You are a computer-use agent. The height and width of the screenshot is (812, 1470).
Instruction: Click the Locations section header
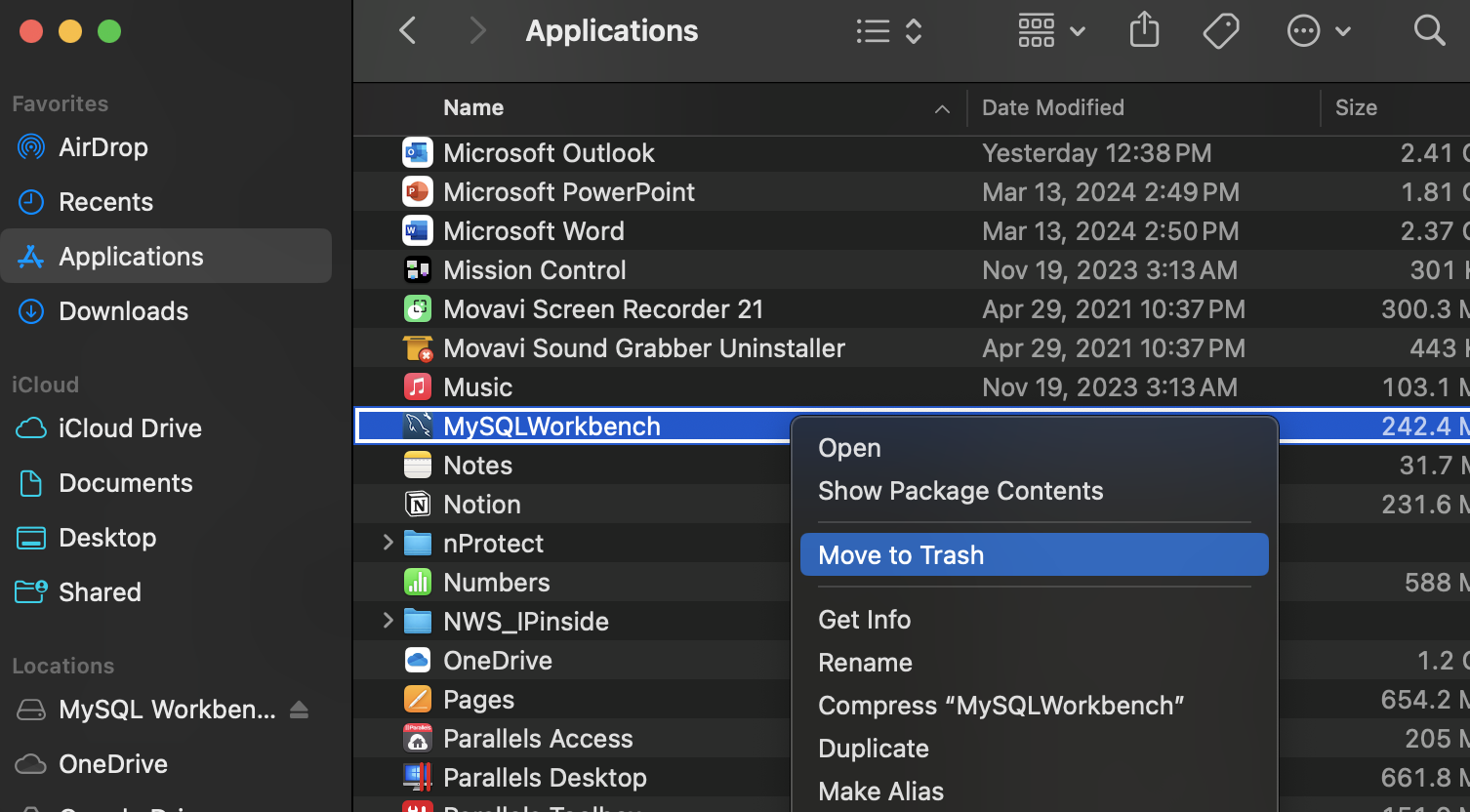pos(63,666)
